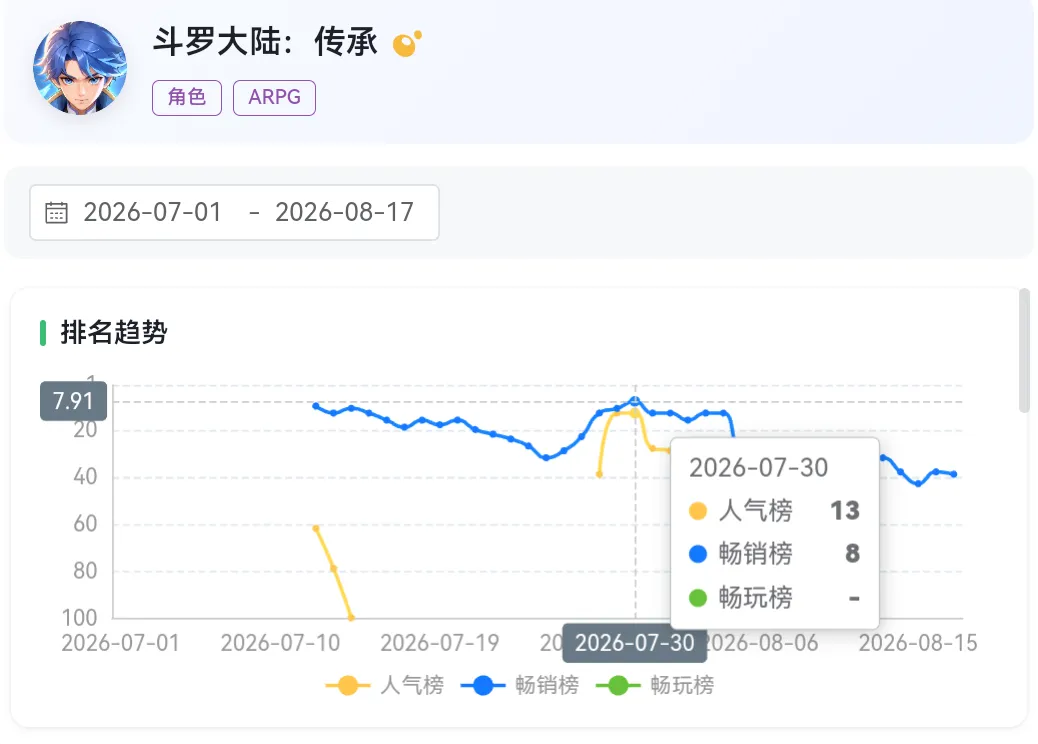
Task: Click the green 畅玩榜 legend marker
Action: (x=618, y=685)
